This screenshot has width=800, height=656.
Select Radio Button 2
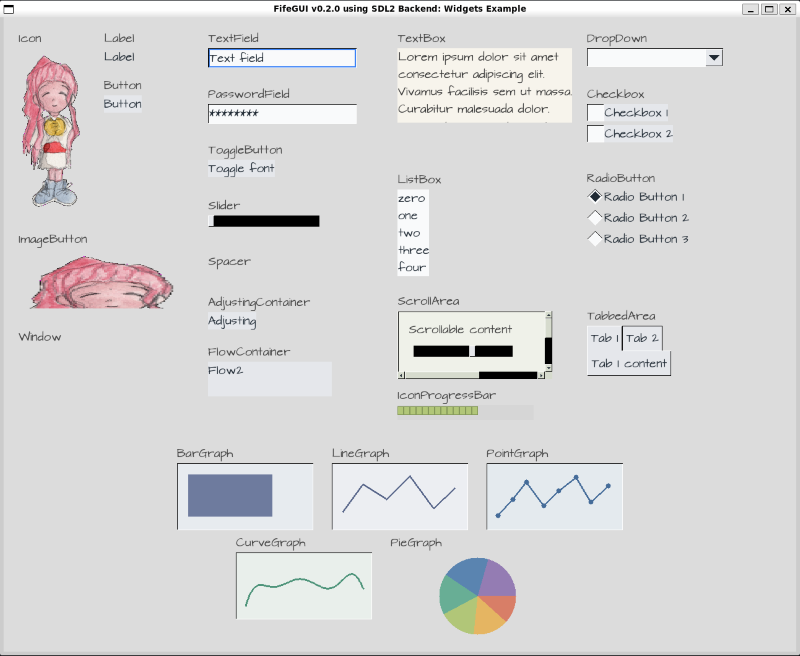pos(595,218)
